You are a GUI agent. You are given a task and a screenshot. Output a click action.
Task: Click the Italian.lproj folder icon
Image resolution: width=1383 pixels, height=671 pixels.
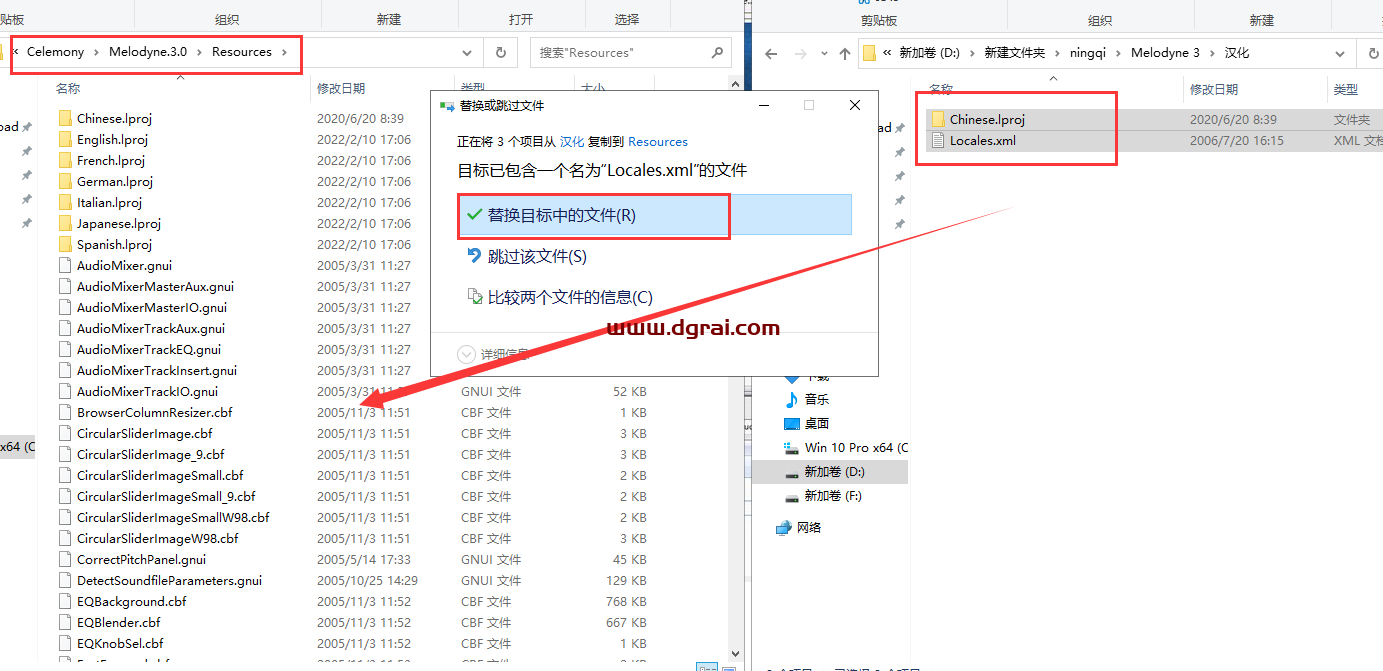coord(65,202)
